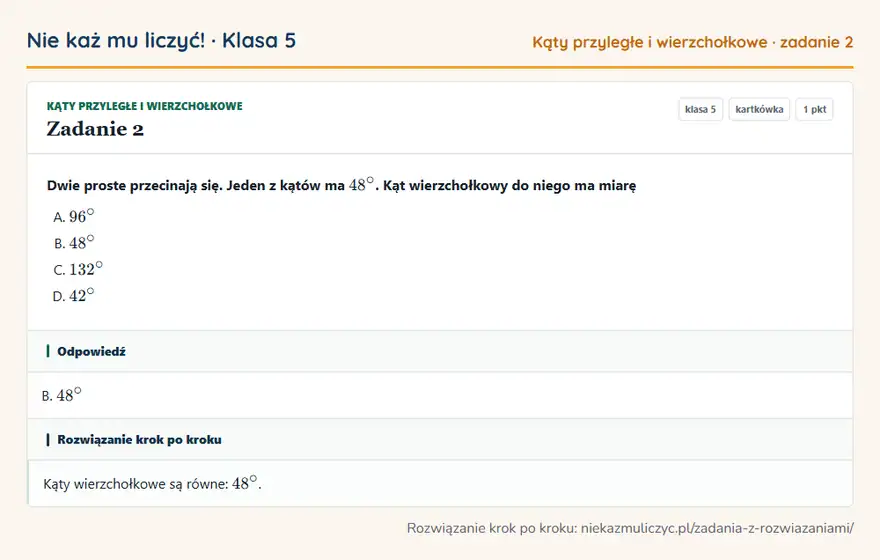
Task: Click the 'Nie każ mu liczyć! · Klasa 5' title
Action: coord(161,41)
